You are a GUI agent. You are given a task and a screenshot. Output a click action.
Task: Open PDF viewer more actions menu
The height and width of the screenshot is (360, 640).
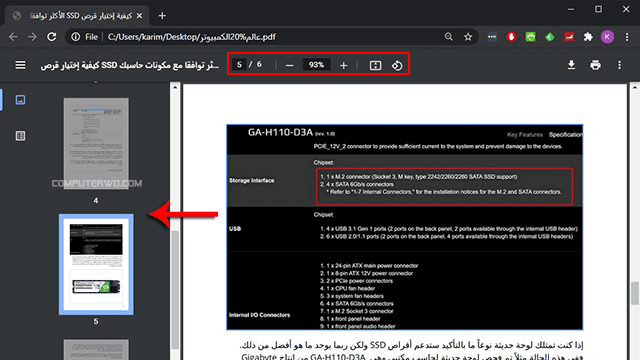[x=619, y=65]
